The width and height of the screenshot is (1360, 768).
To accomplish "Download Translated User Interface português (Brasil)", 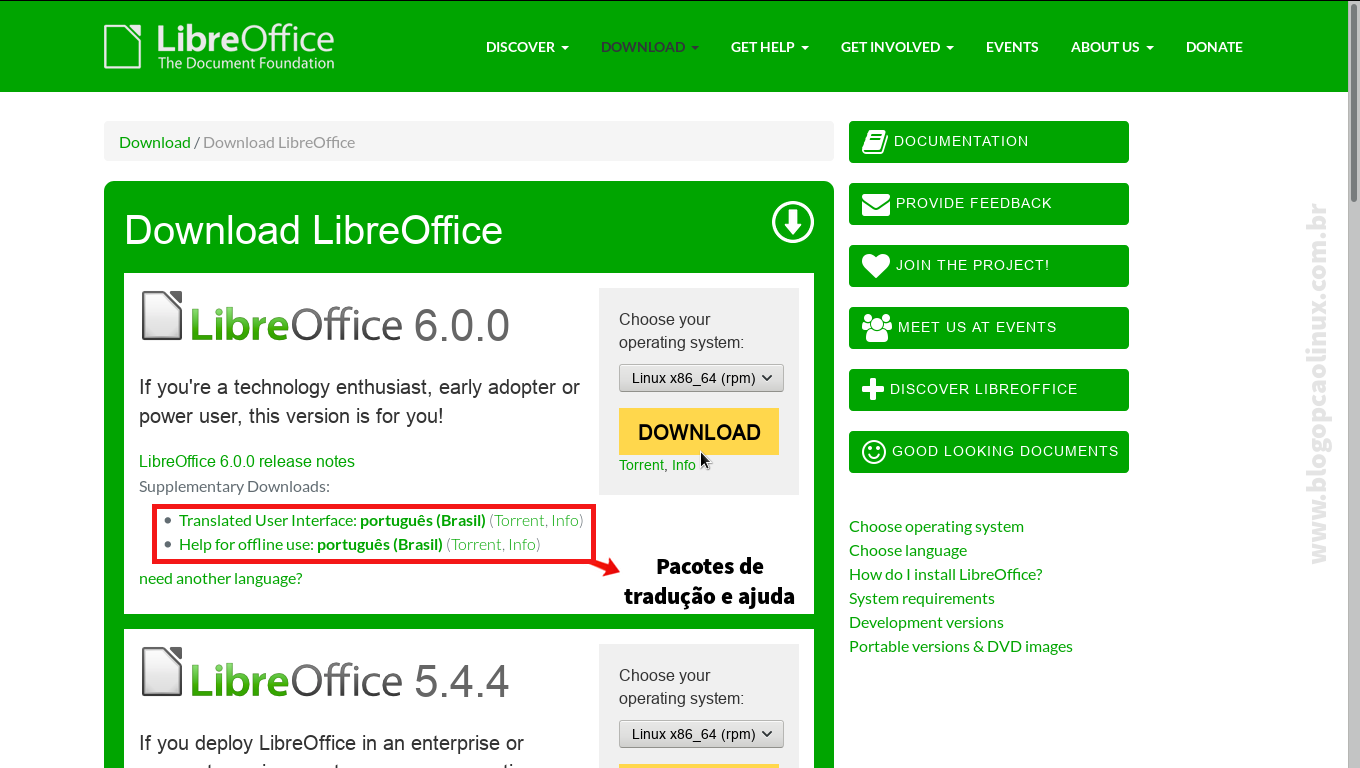I will [x=332, y=520].
